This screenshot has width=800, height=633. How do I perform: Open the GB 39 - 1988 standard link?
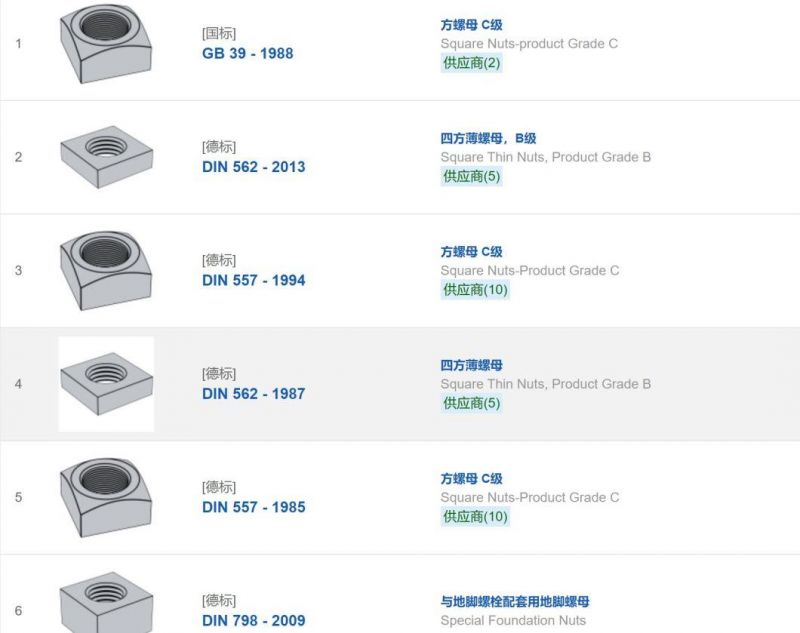[x=247, y=54]
